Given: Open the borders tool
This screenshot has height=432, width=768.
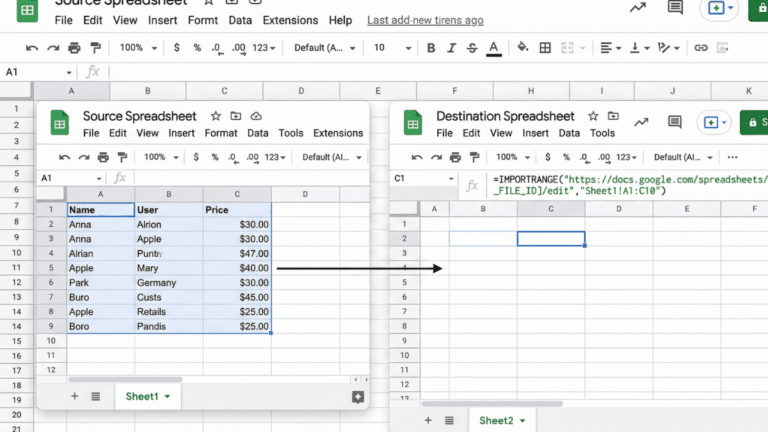Looking at the screenshot, I should [x=545, y=48].
